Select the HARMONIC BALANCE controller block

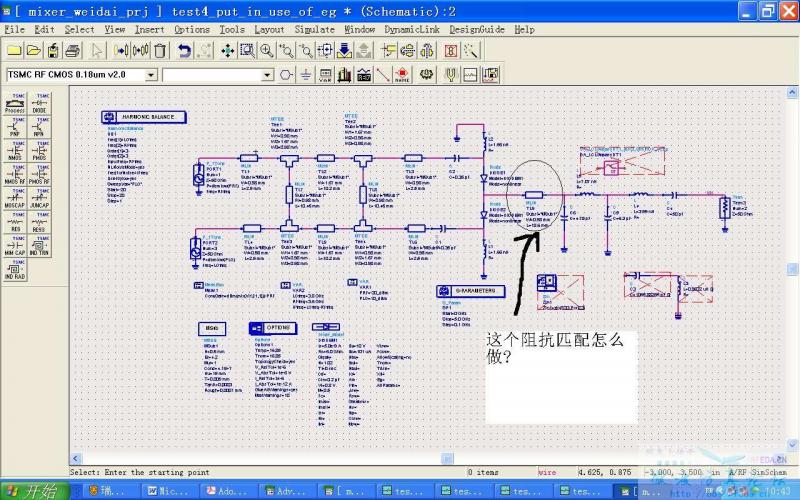click(x=143, y=117)
